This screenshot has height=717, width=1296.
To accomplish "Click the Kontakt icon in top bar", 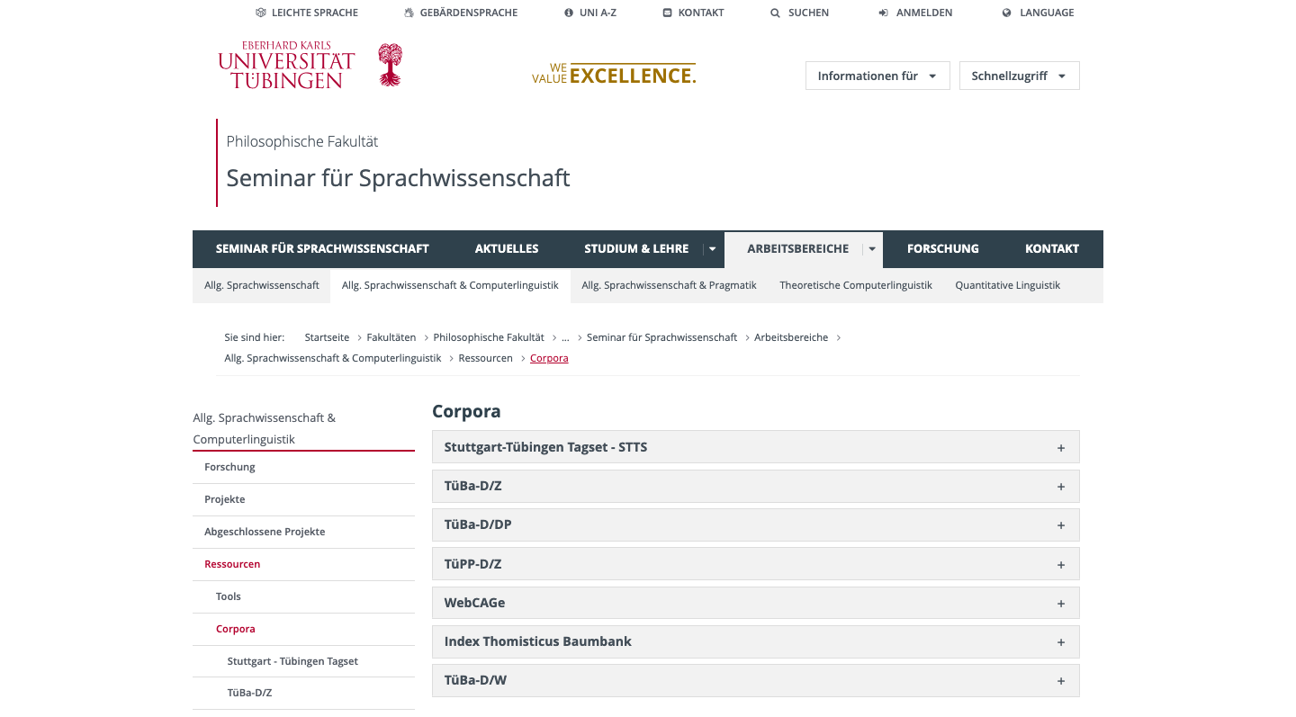I will (x=667, y=13).
